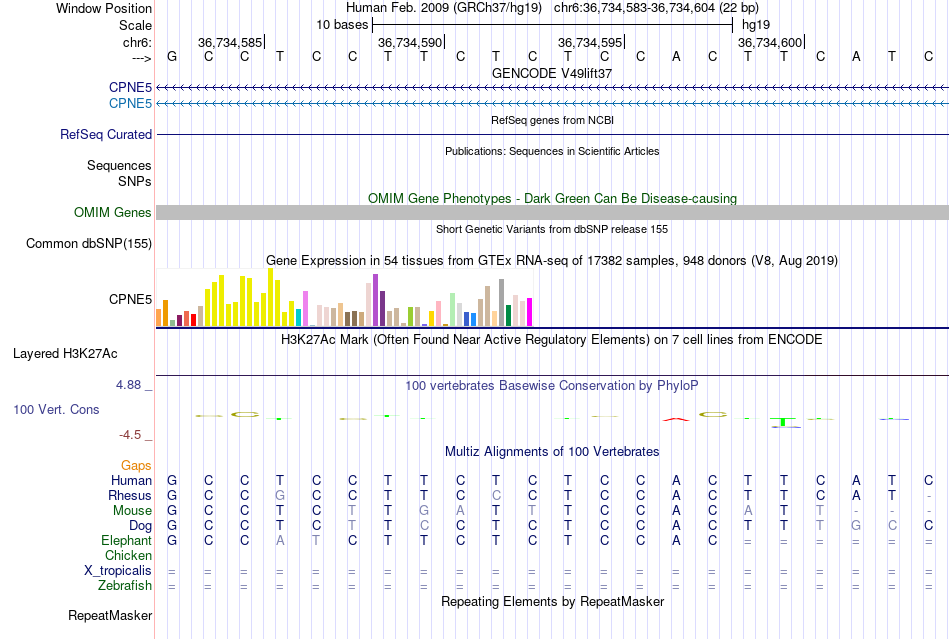950x639 pixels.
Task: Click the Mouse alignment row label
Action: click(x=132, y=511)
